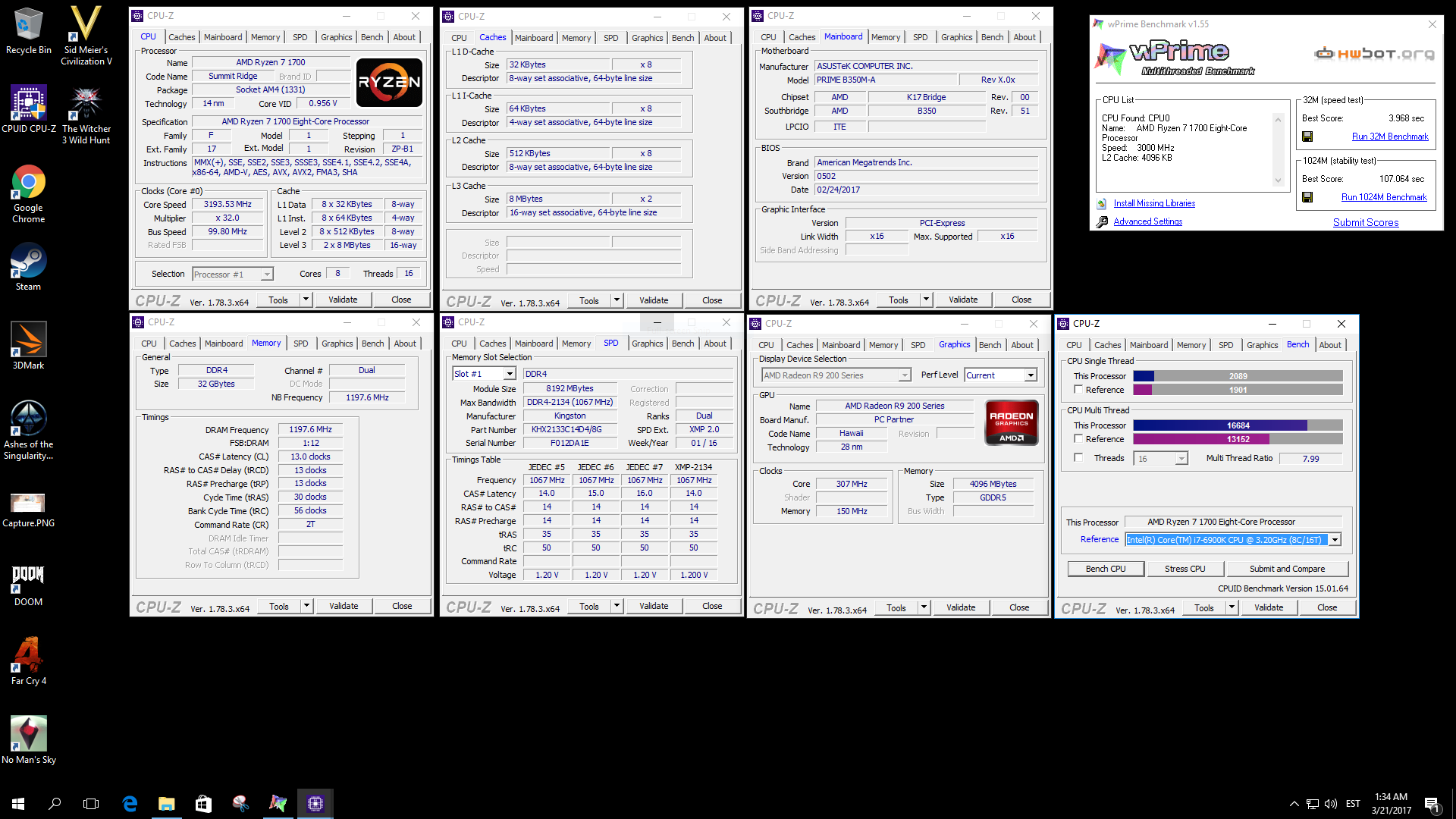Expand Tools arrow in the SPD window
Image resolution: width=1456 pixels, height=819 pixels.
(617, 606)
